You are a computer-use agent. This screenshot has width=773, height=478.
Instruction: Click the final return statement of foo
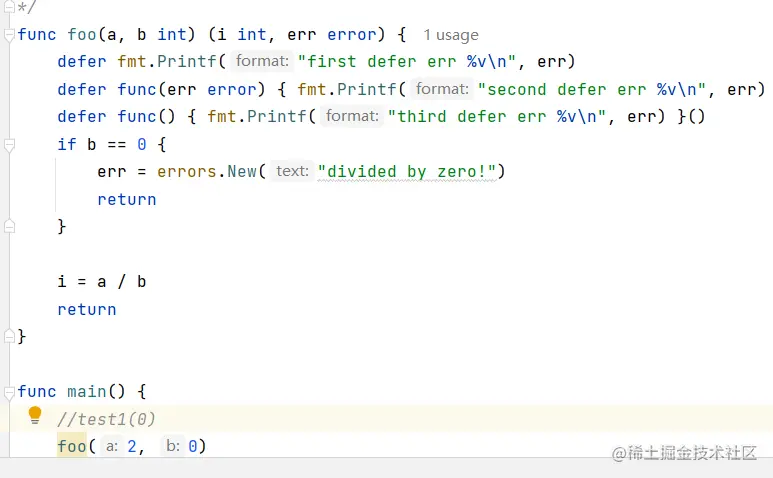tap(87, 309)
